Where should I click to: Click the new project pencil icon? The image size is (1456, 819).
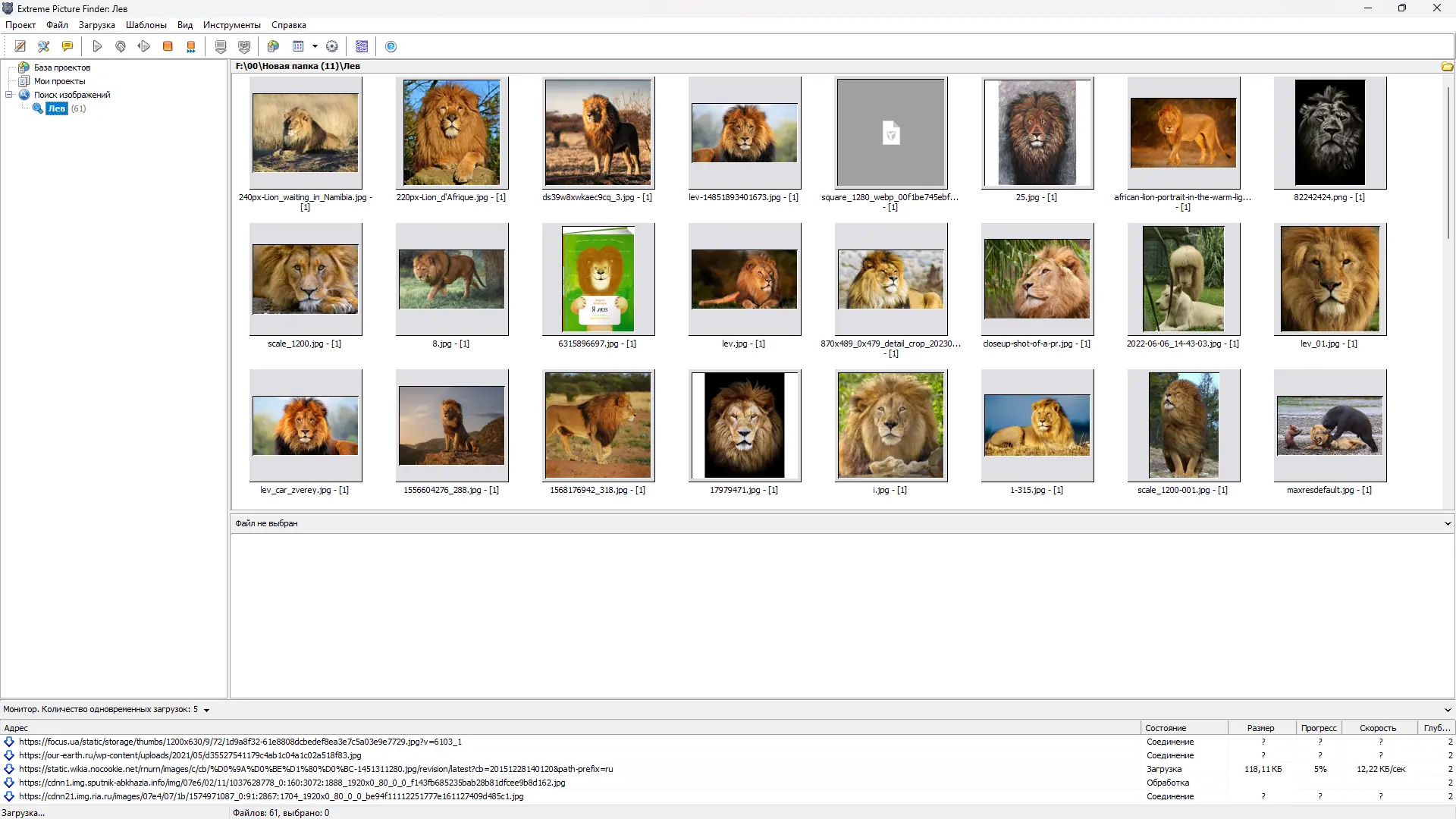20,46
